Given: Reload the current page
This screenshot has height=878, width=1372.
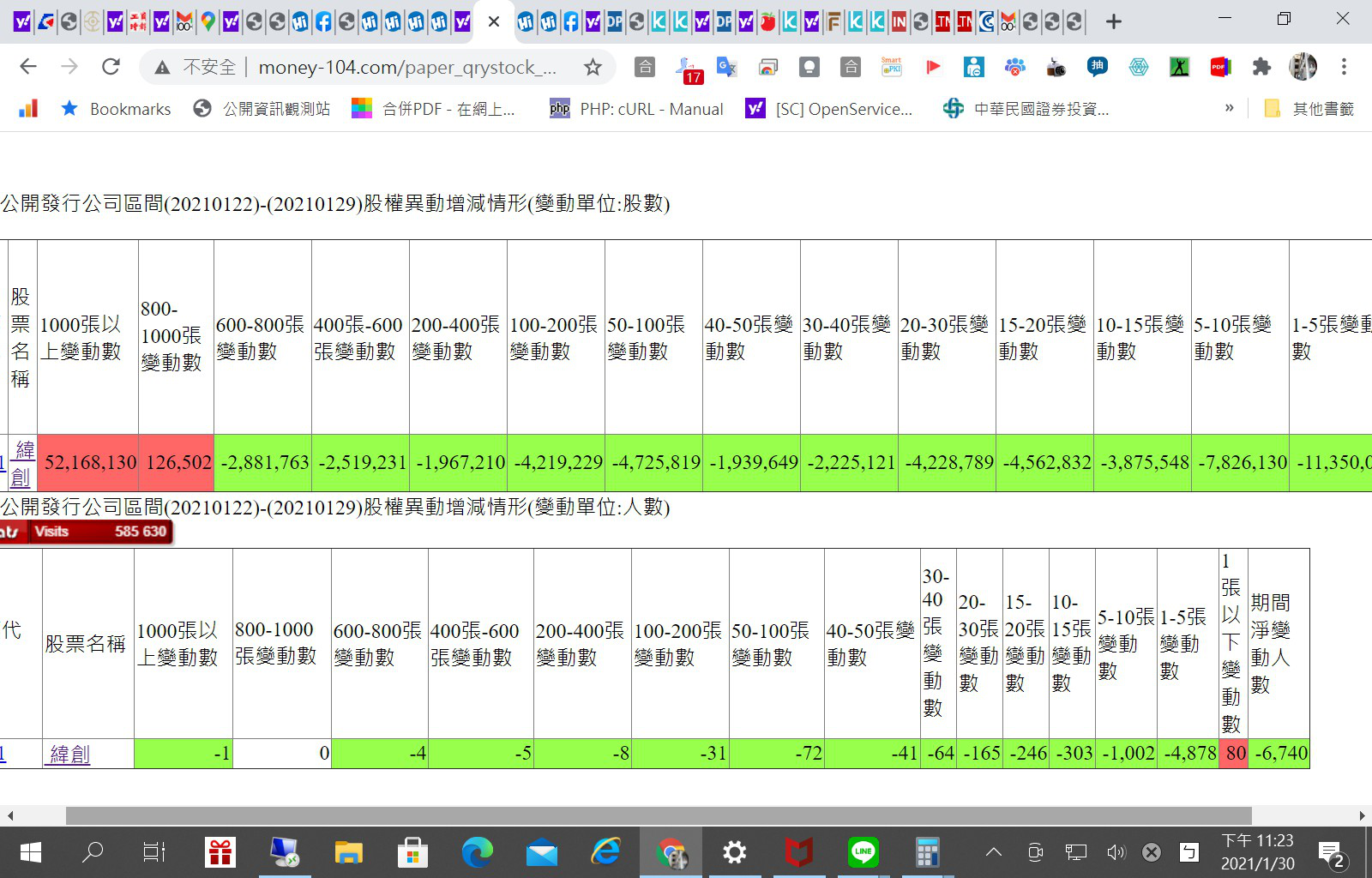Looking at the screenshot, I should point(111,67).
